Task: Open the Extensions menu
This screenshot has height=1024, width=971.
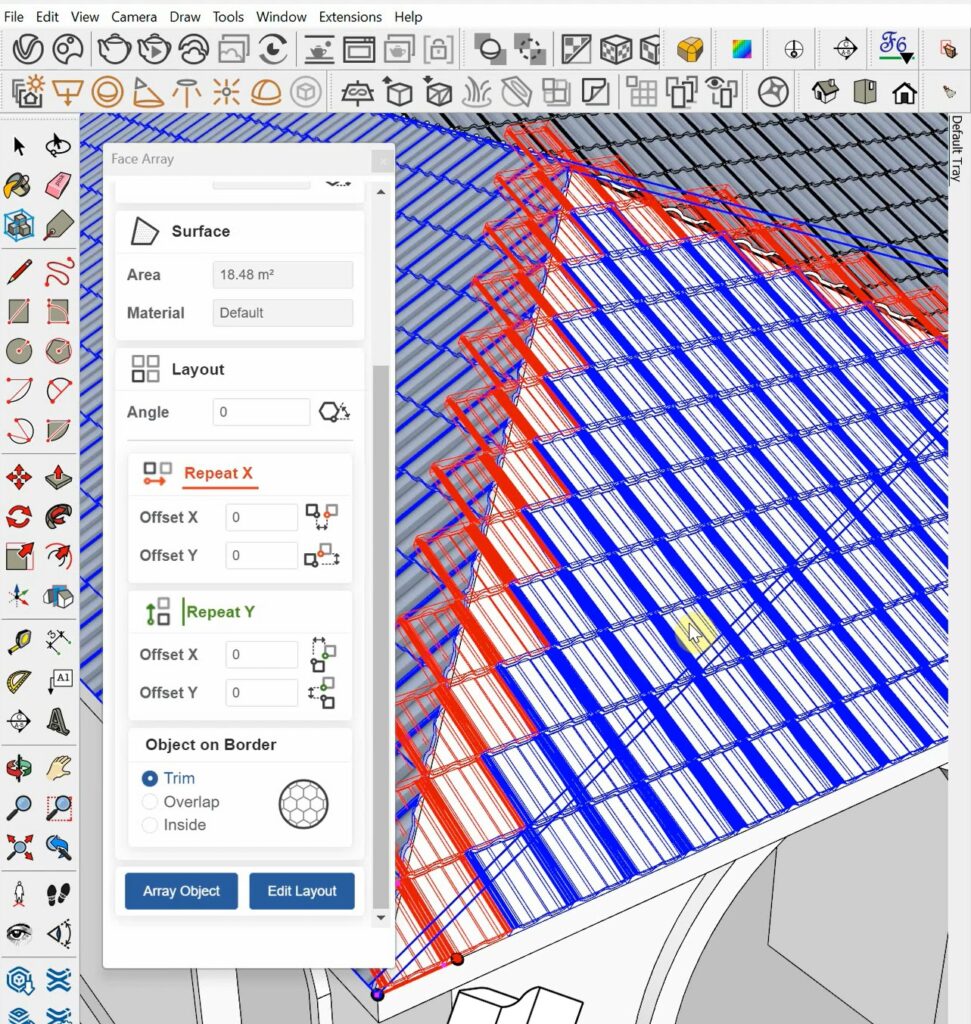Action: 350,17
